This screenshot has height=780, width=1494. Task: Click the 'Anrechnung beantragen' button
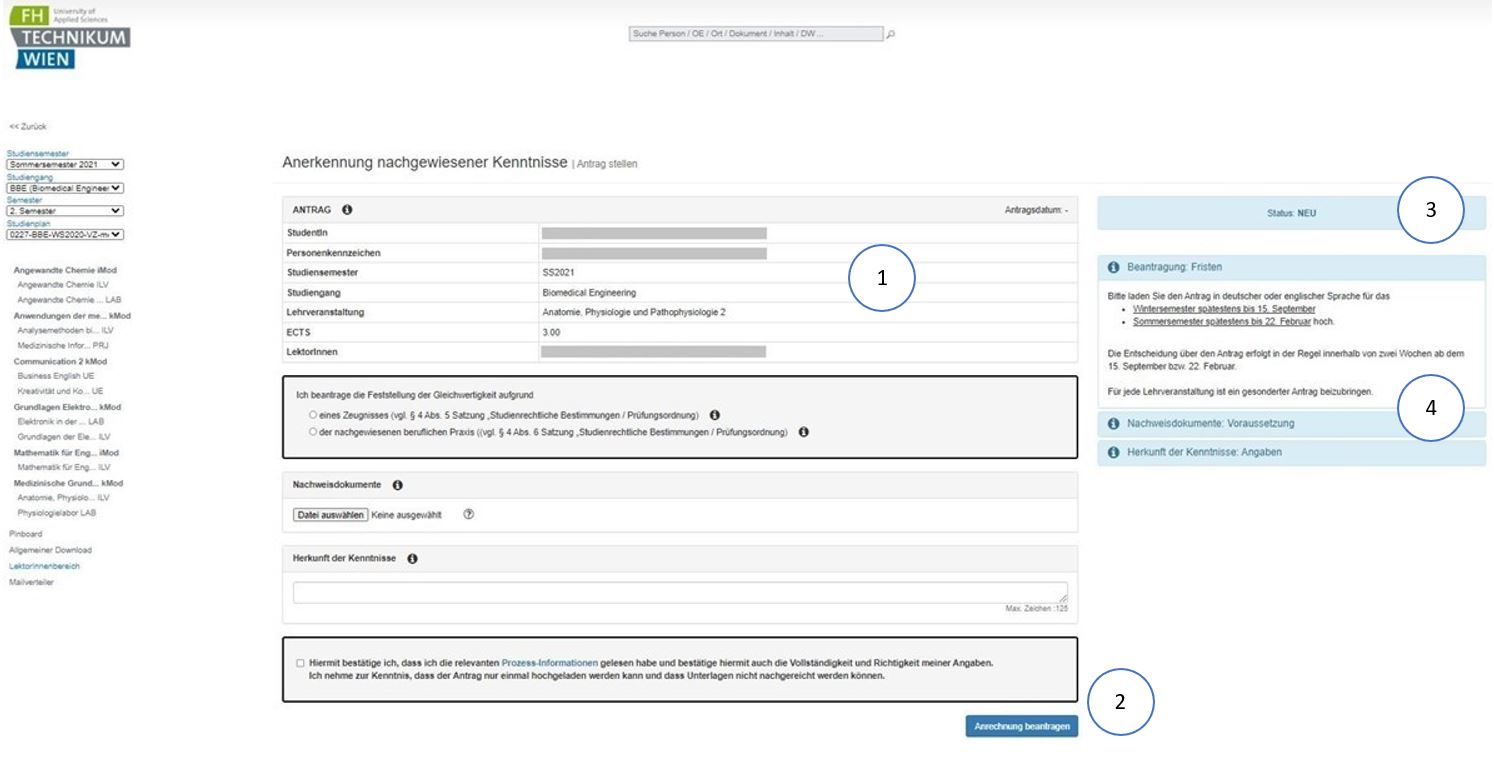click(x=1021, y=727)
